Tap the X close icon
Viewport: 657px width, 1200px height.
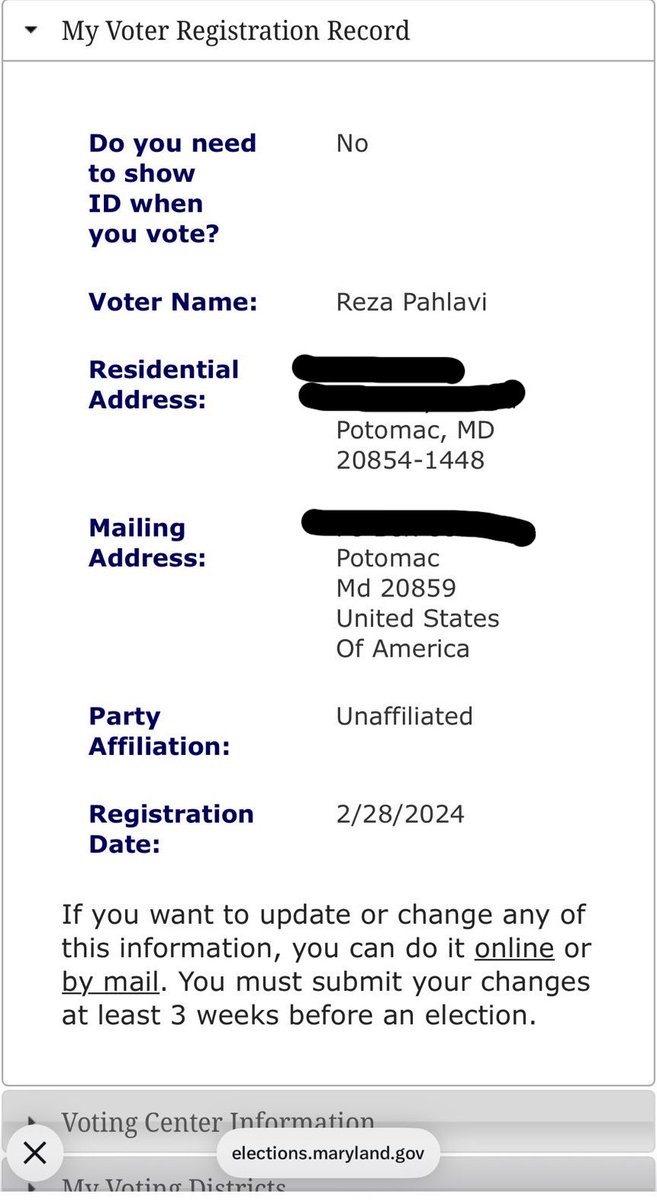tap(34, 1153)
